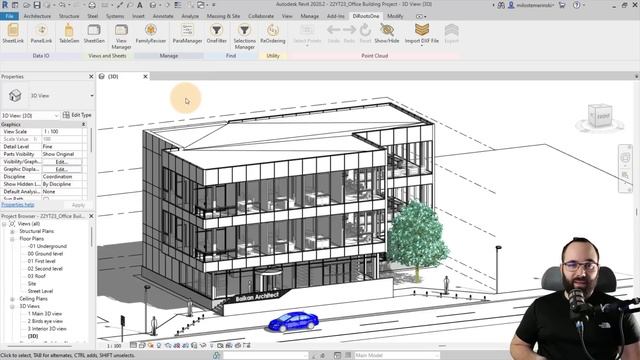This screenshot has width=640, height=360.
Task: Start the SheetGen tool
Action: click(x=94, y=33)
